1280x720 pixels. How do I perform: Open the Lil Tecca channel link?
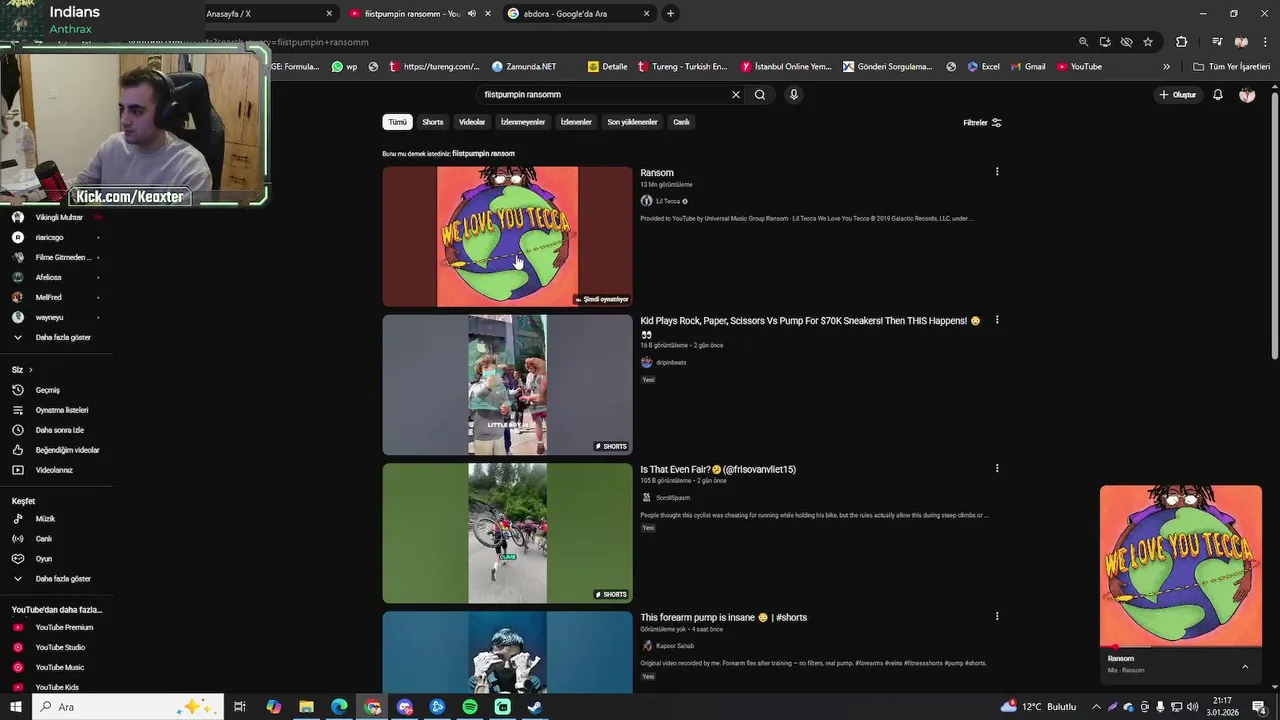[x=668, y=201]
